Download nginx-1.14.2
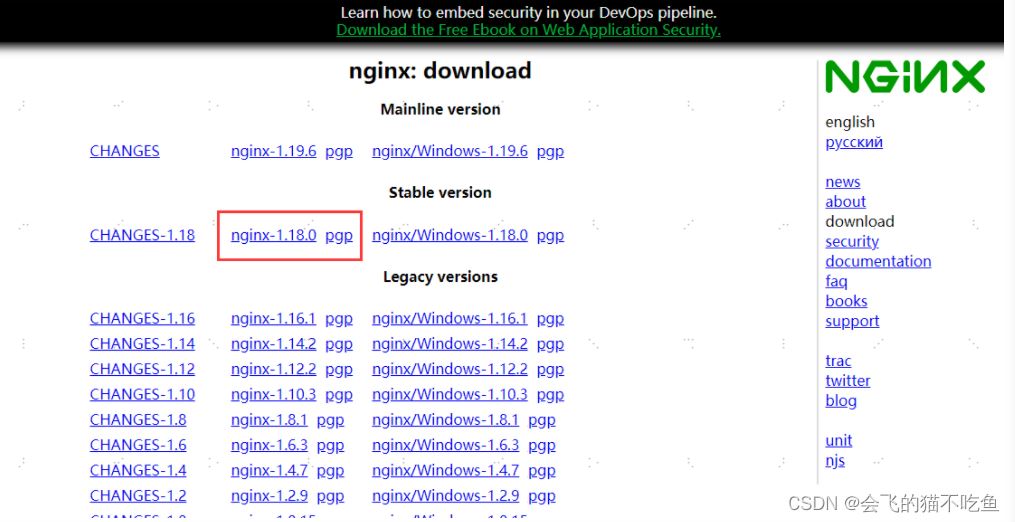Viewport: 1015px width, 522px height. pyautogui.click(x=273, y=344)
